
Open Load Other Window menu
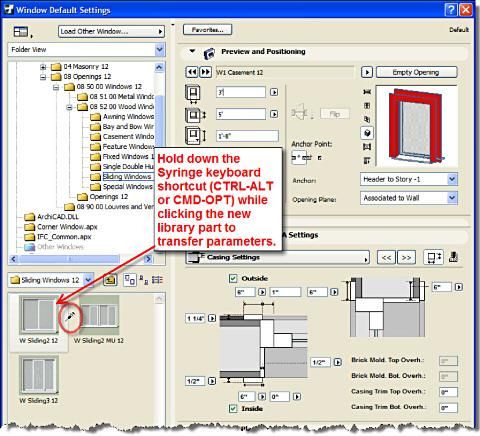pyautogui.click(x=111, y=32)
